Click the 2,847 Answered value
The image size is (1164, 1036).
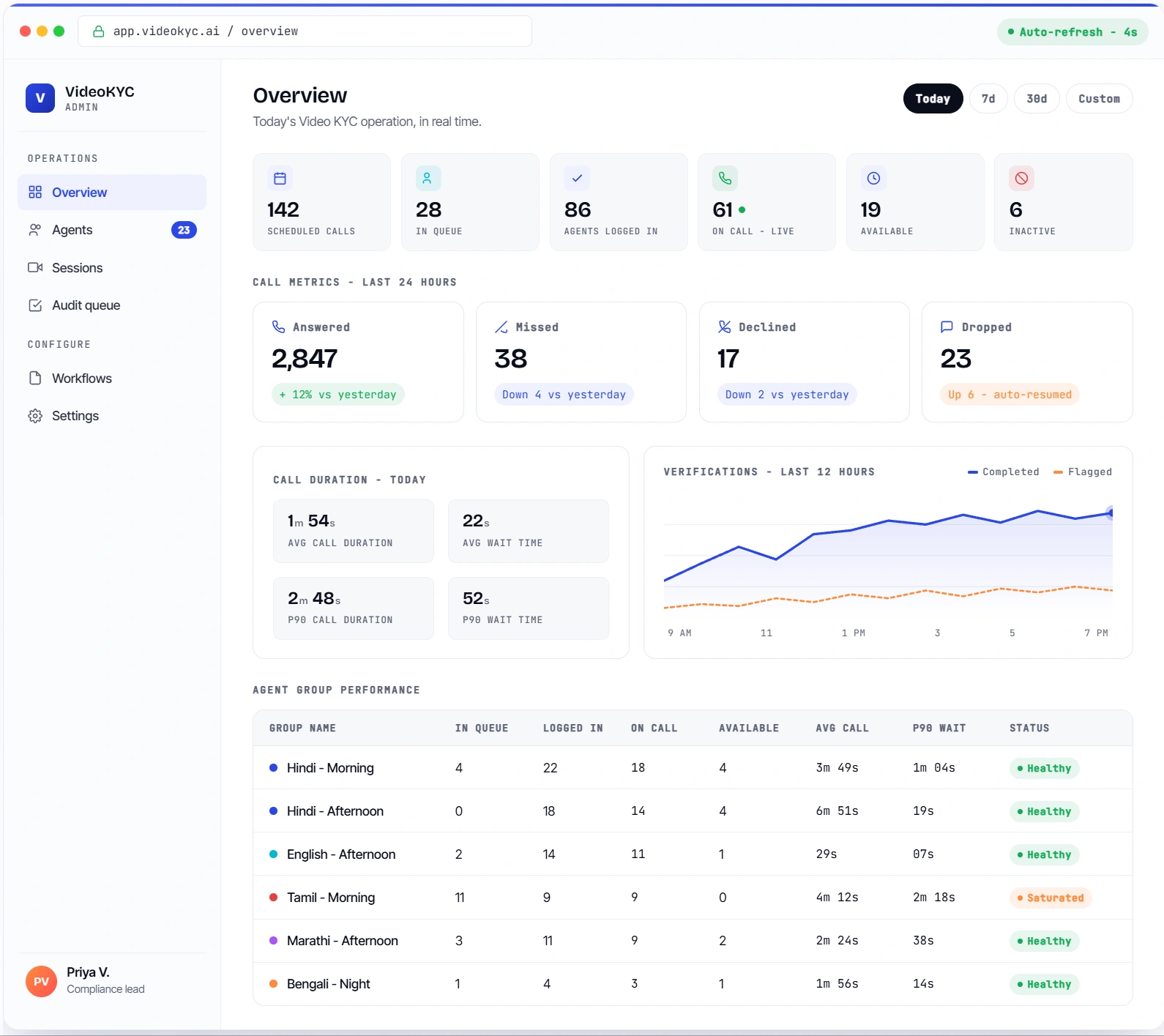click(305, 359)
